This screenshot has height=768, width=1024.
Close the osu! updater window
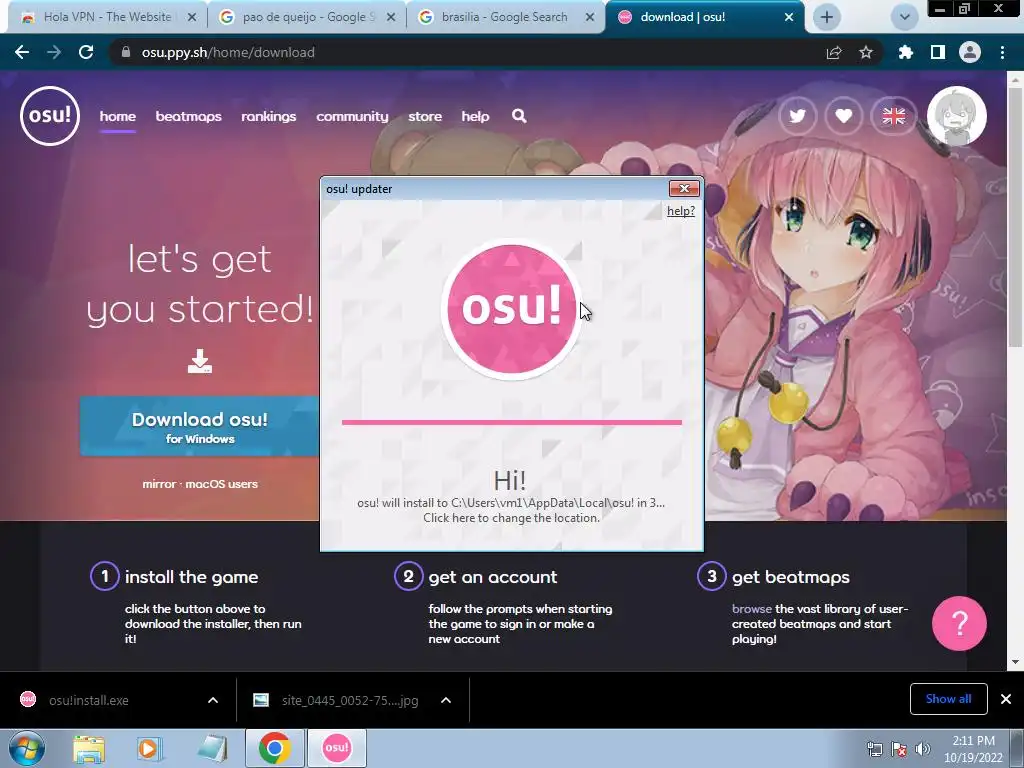coord(684,189)
